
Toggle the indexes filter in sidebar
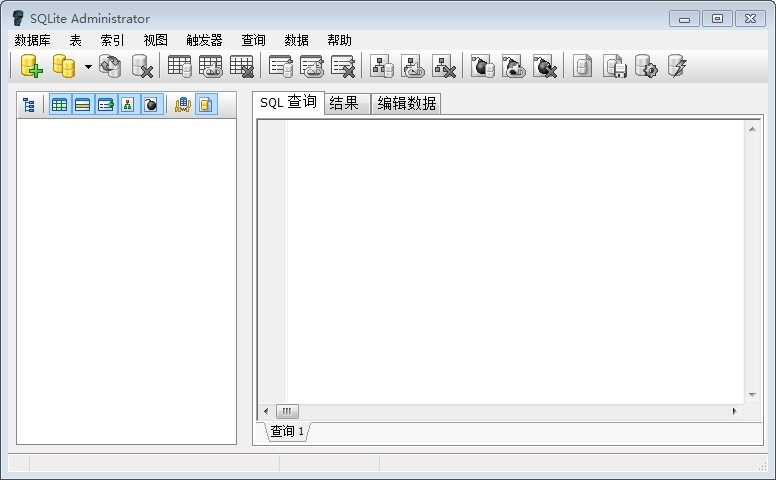(x=106, y=105)
